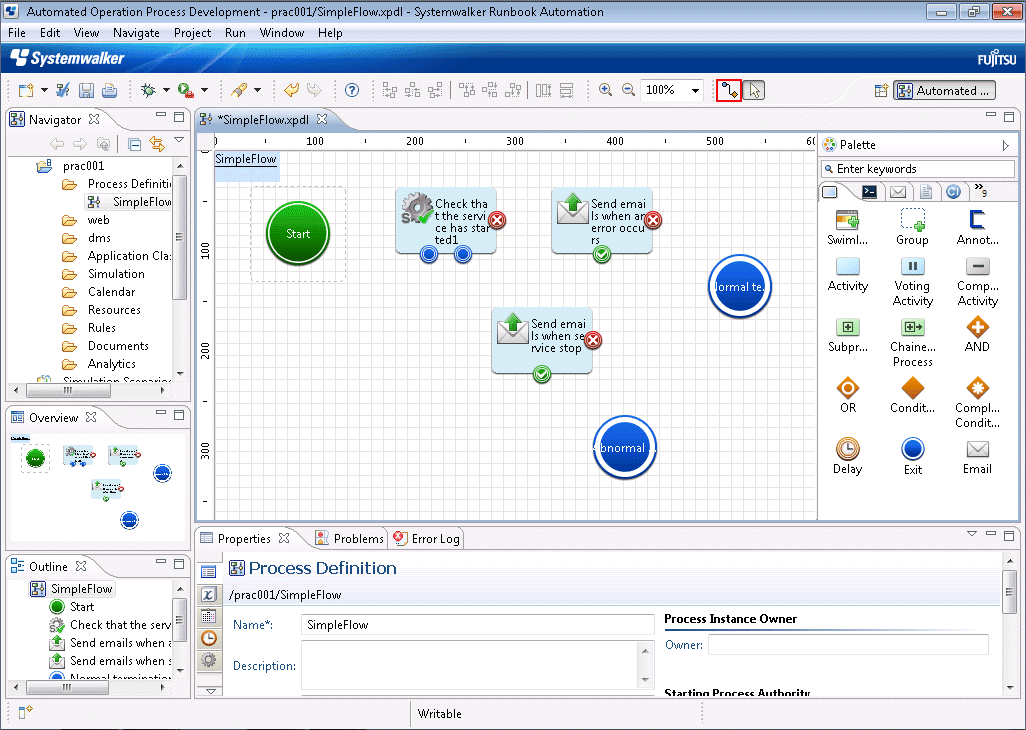Switch to the Problems tab
This screenshot has height=730, width=1026.
coord(350,538)
